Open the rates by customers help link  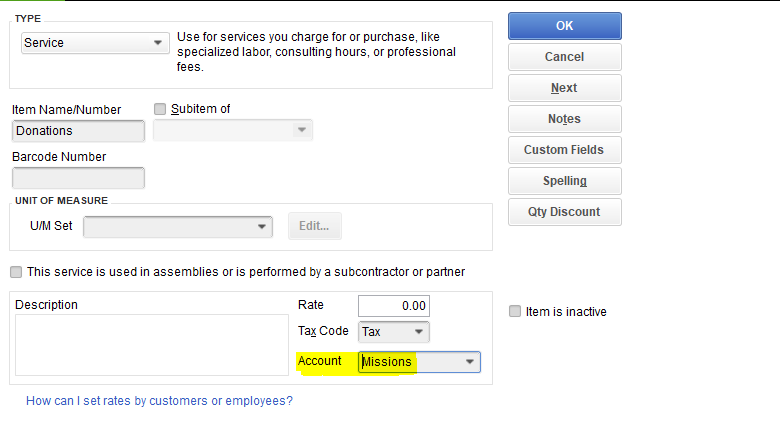coord(159,401)
